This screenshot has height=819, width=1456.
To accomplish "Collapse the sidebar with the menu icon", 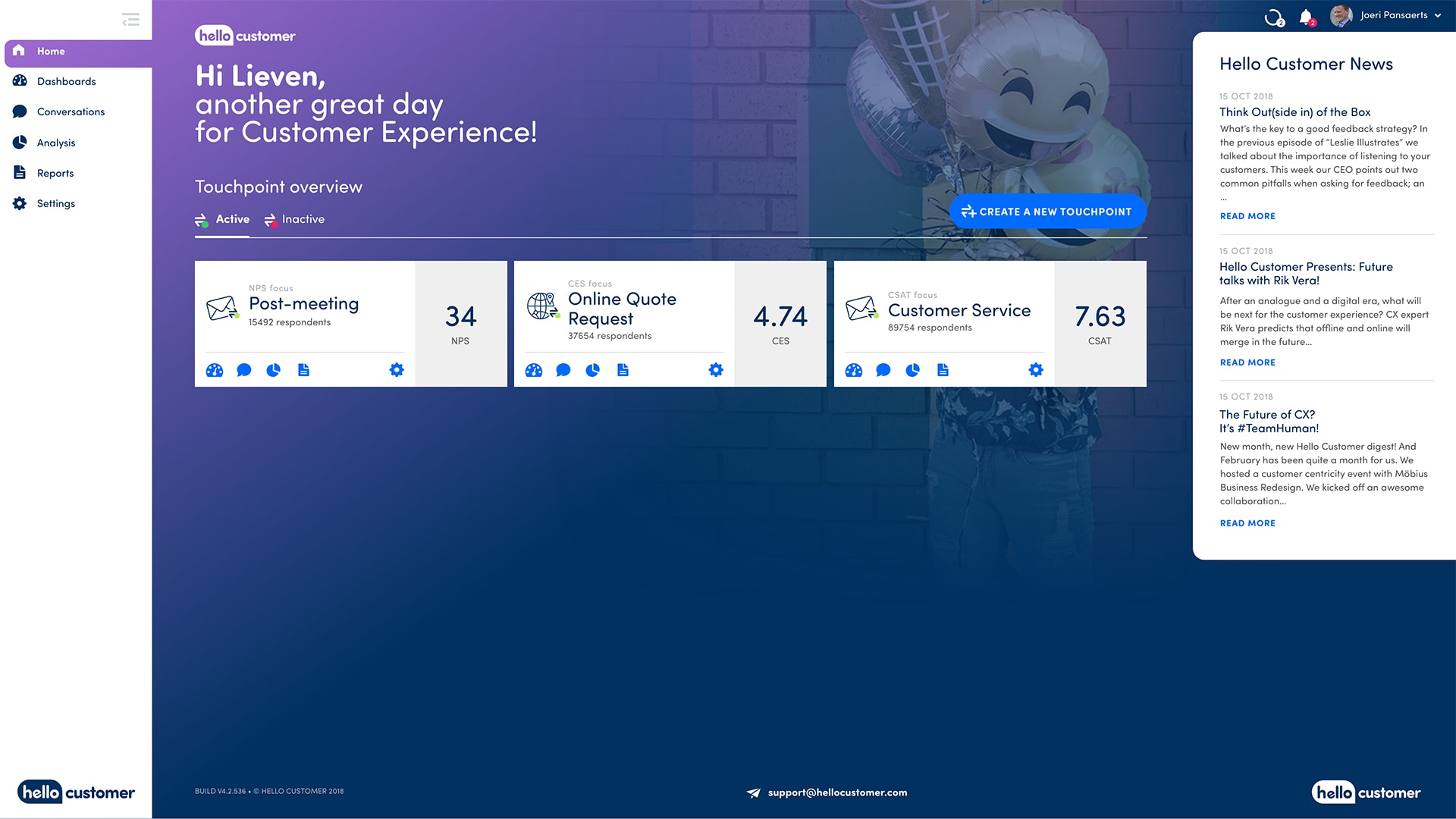I will [130, 20].
